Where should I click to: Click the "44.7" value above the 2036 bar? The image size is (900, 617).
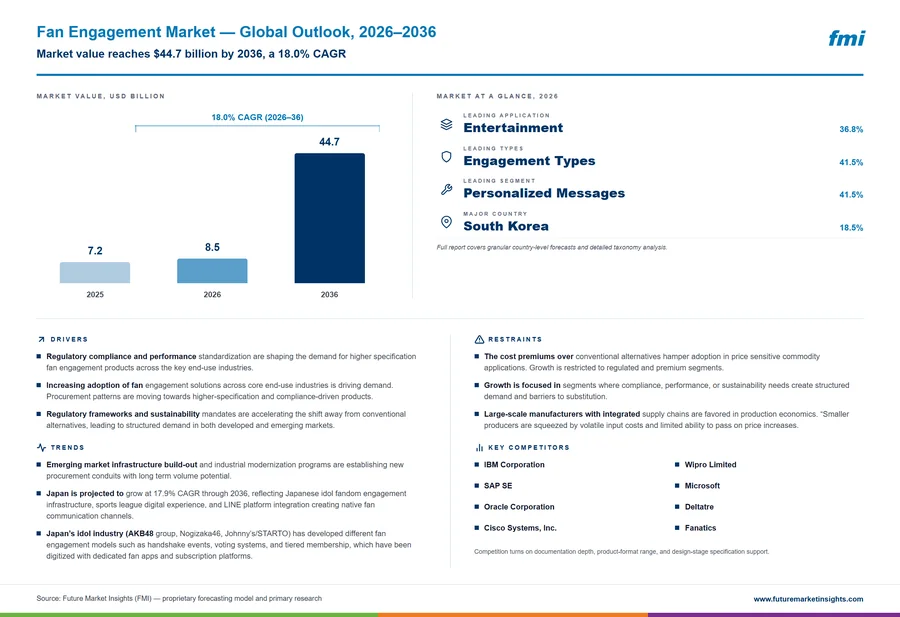pos(329,142)
